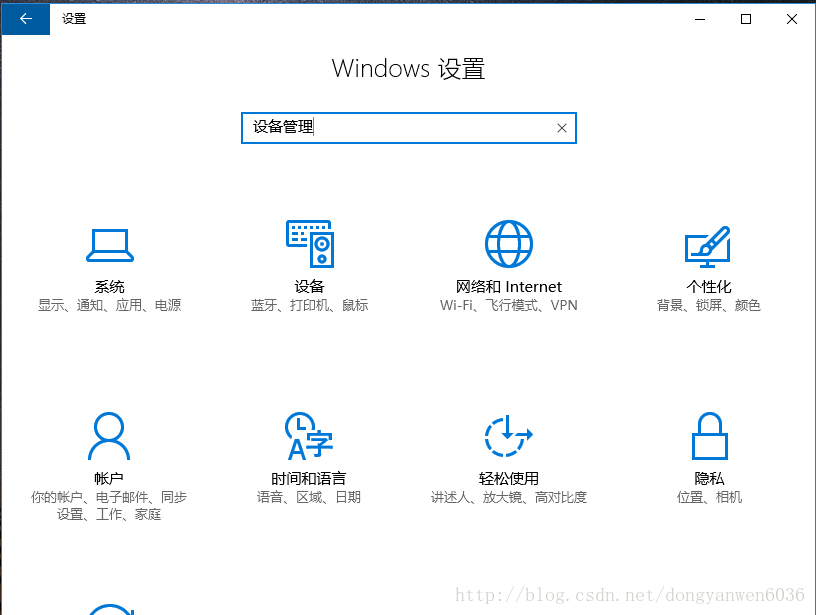This screenshot has height=615, width=816.
Task: Click 位置、相机 description text
Action: point(709,497)
